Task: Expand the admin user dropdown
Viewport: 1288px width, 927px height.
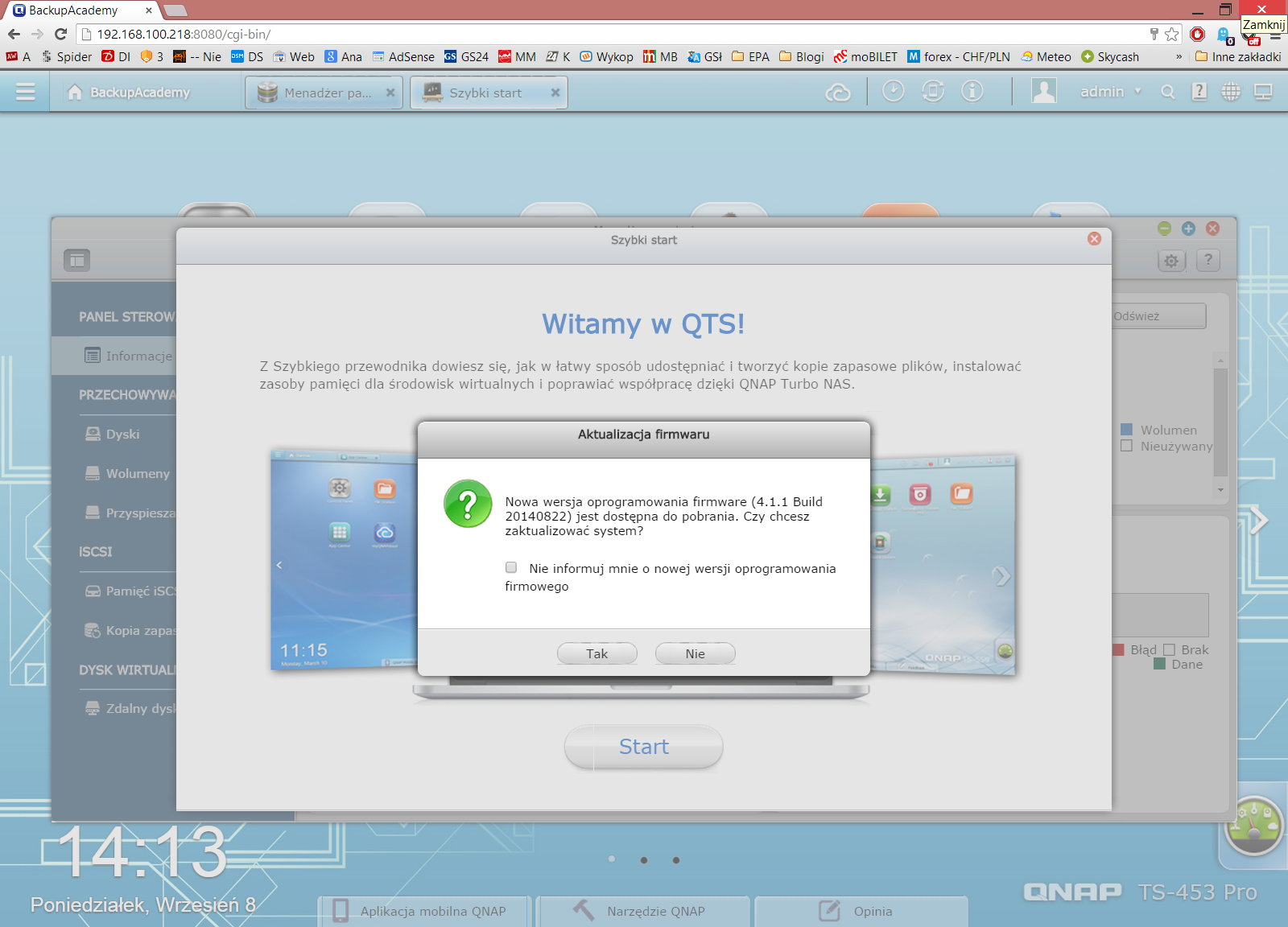Action: point(1138,92)
